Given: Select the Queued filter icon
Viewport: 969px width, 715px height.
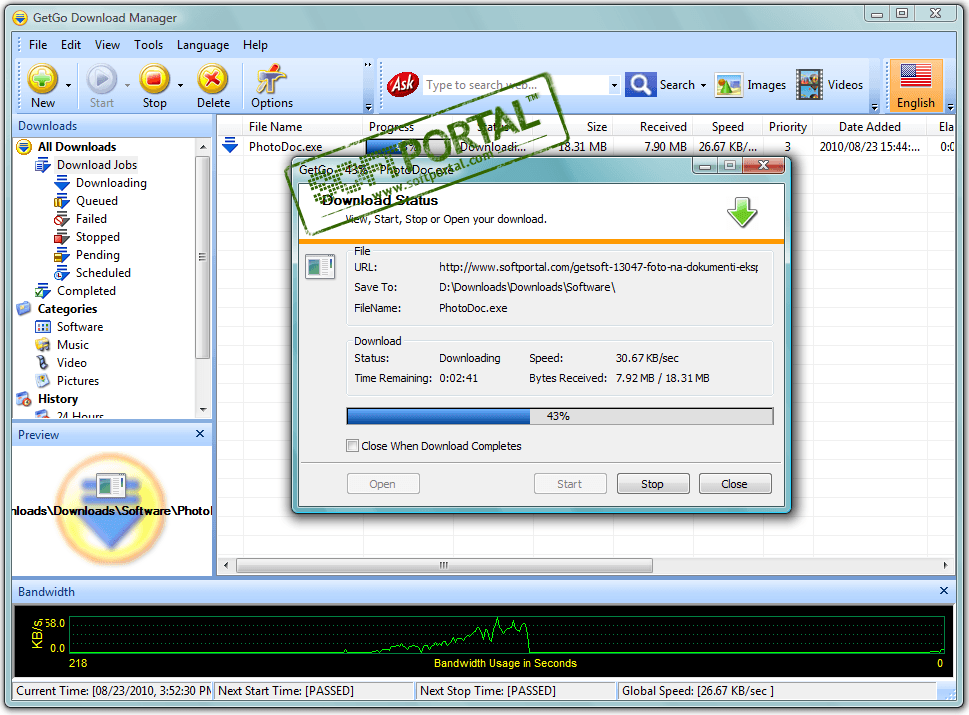Looking at the screenshot, I should click(62, 201).
